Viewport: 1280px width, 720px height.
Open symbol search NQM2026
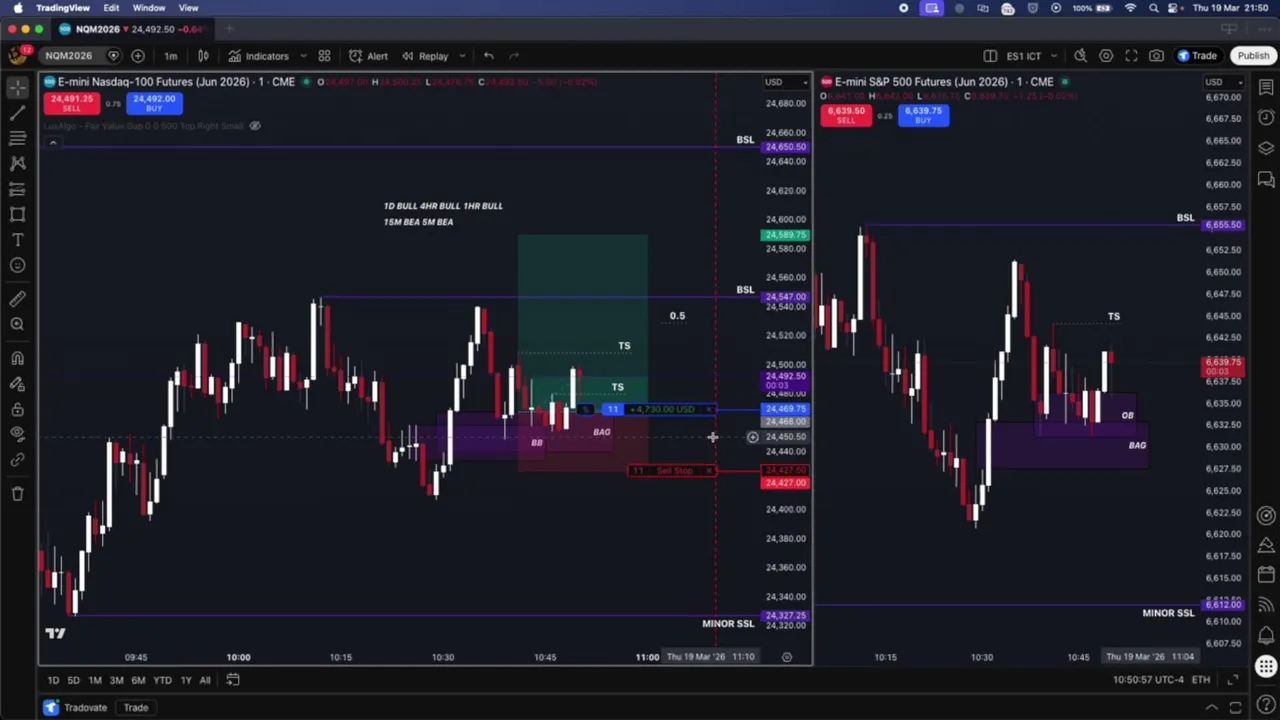coord(68,56)
